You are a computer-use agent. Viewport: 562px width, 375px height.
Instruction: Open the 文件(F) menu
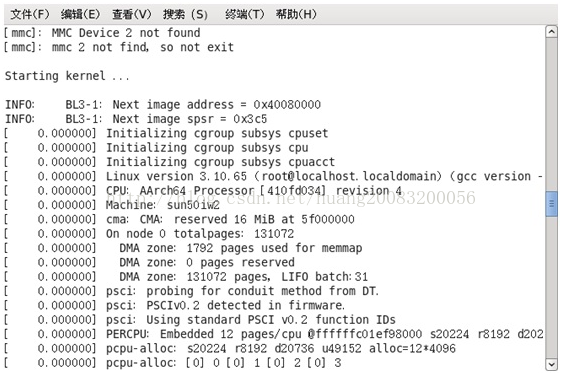click(30, 14)
